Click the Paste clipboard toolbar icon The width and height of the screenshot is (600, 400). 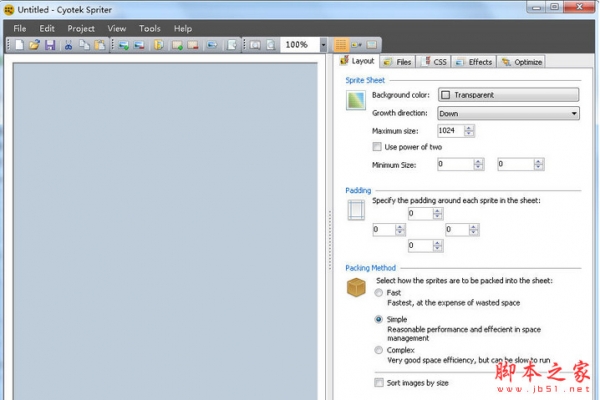coord(99,45)
